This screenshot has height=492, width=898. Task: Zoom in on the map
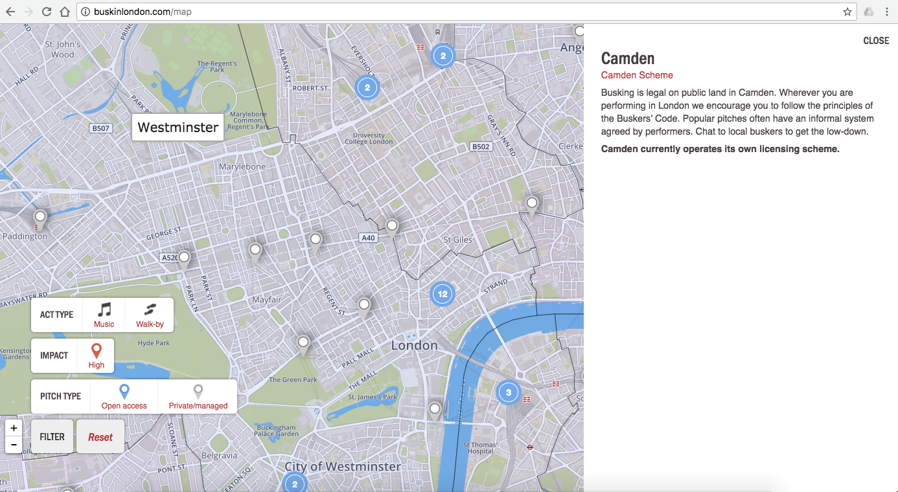tap(13, 428)
